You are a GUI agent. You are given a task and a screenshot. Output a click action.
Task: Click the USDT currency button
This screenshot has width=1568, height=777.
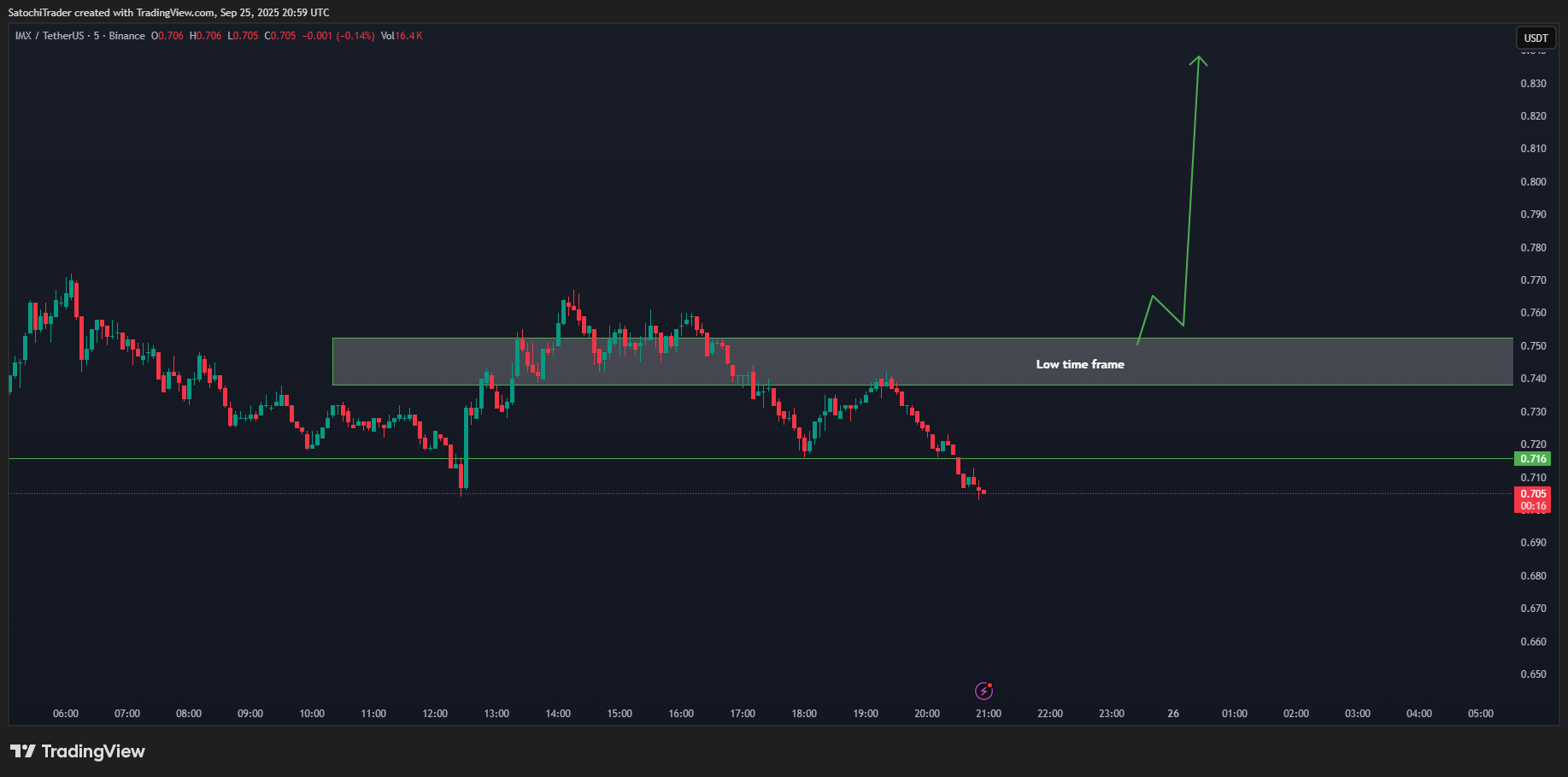coord(1536,38)
